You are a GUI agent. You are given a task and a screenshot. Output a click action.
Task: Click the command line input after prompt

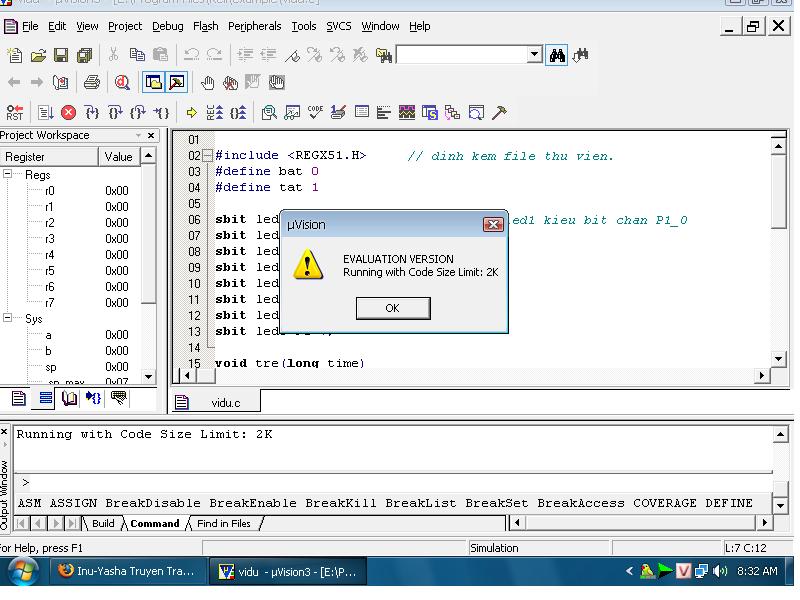point(401,482)
